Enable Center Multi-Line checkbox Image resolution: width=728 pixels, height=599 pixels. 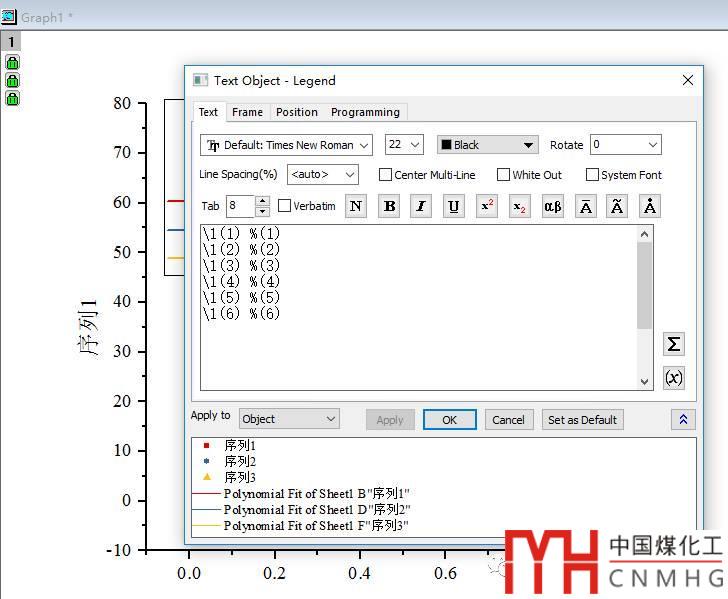tap(386, 175)
